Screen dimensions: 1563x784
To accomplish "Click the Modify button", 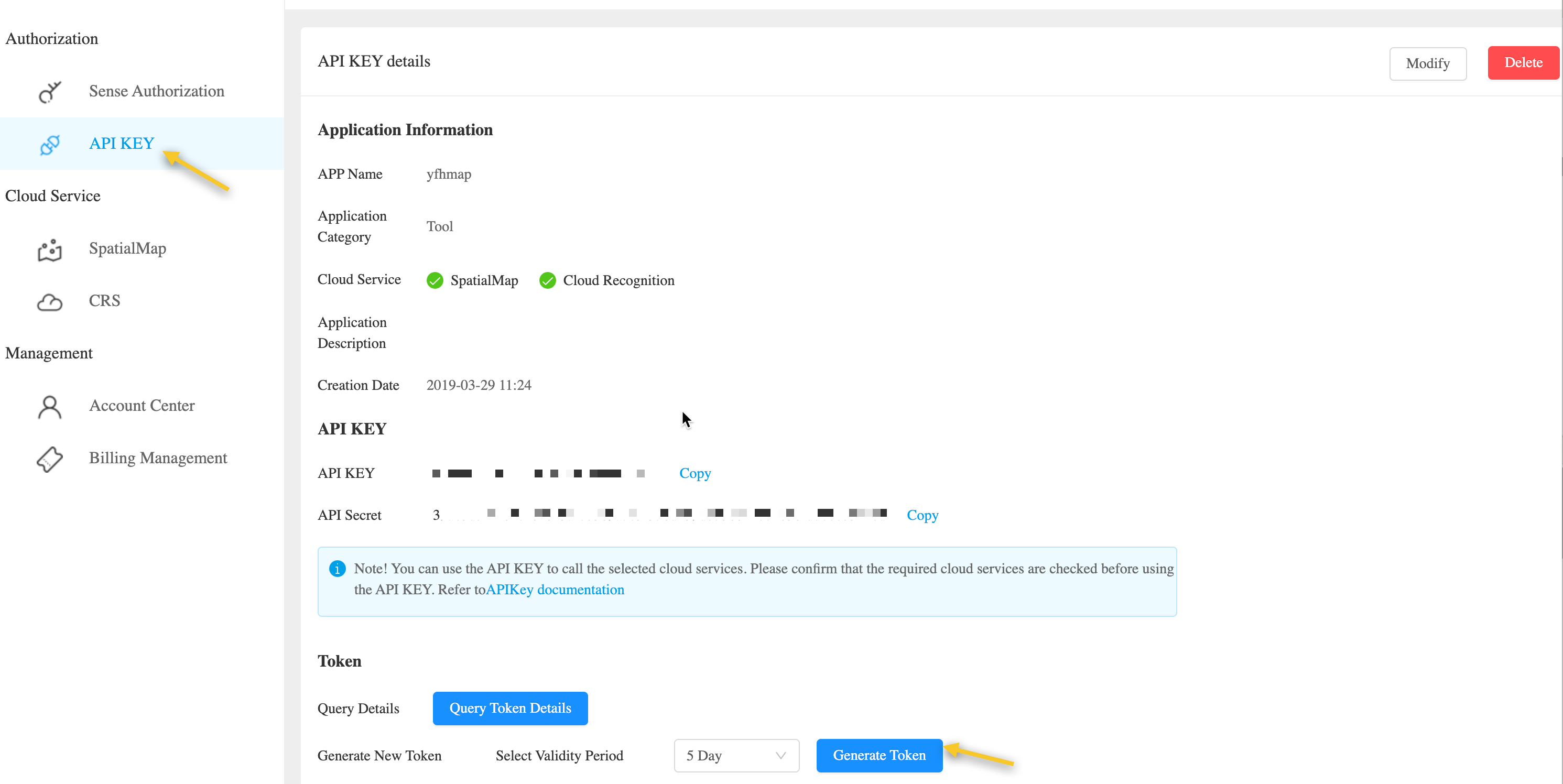I will tap(1427, 64).
